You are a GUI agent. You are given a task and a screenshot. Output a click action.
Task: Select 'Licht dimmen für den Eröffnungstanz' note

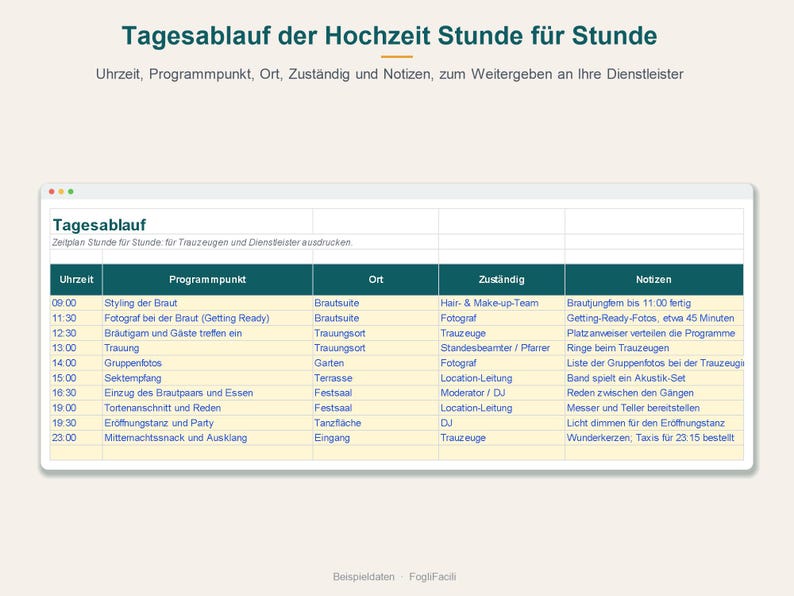654,423
